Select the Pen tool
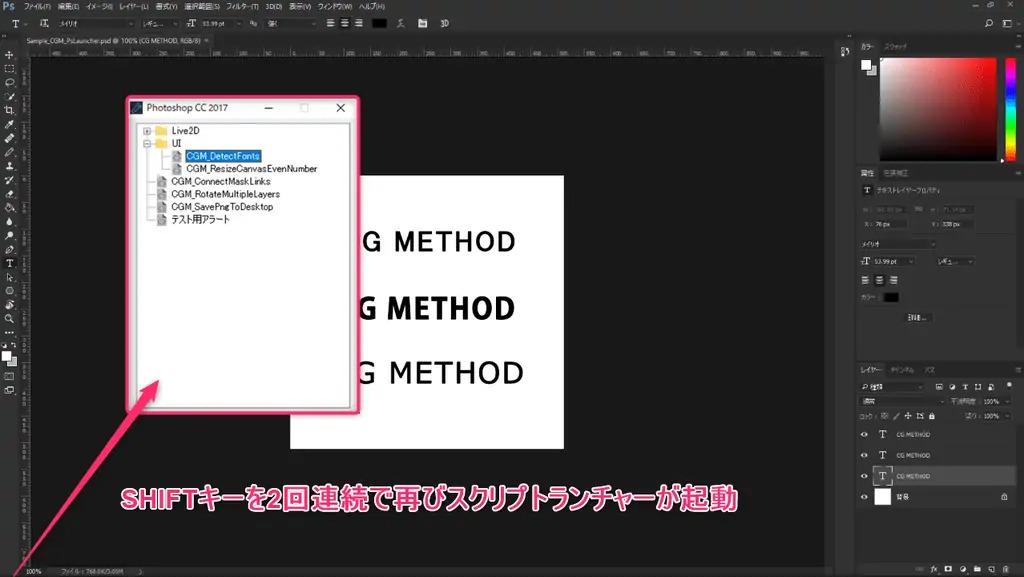Screen dimensions: 1024x577 pos(9,249)
